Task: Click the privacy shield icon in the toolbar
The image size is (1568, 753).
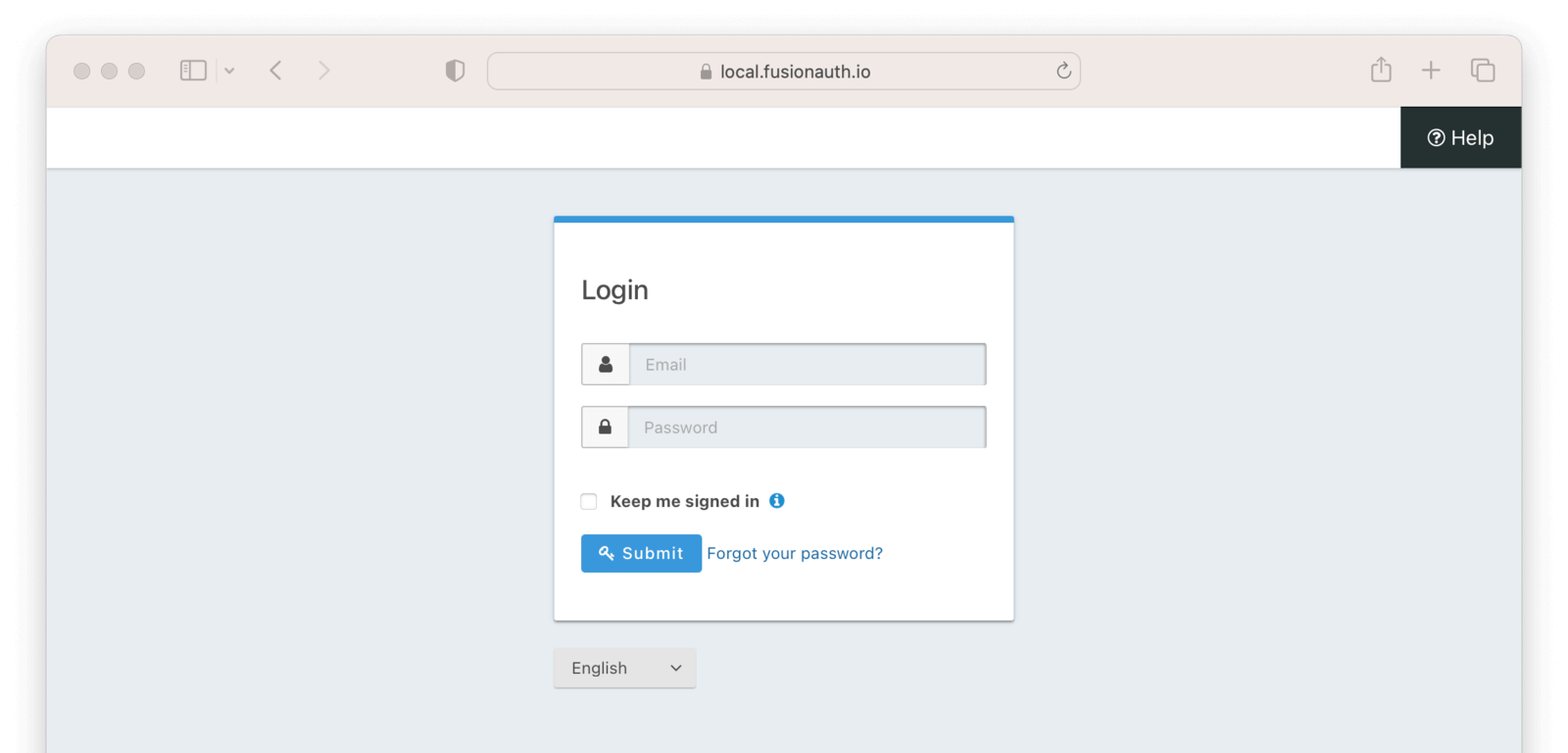Action: pos(453,70)
